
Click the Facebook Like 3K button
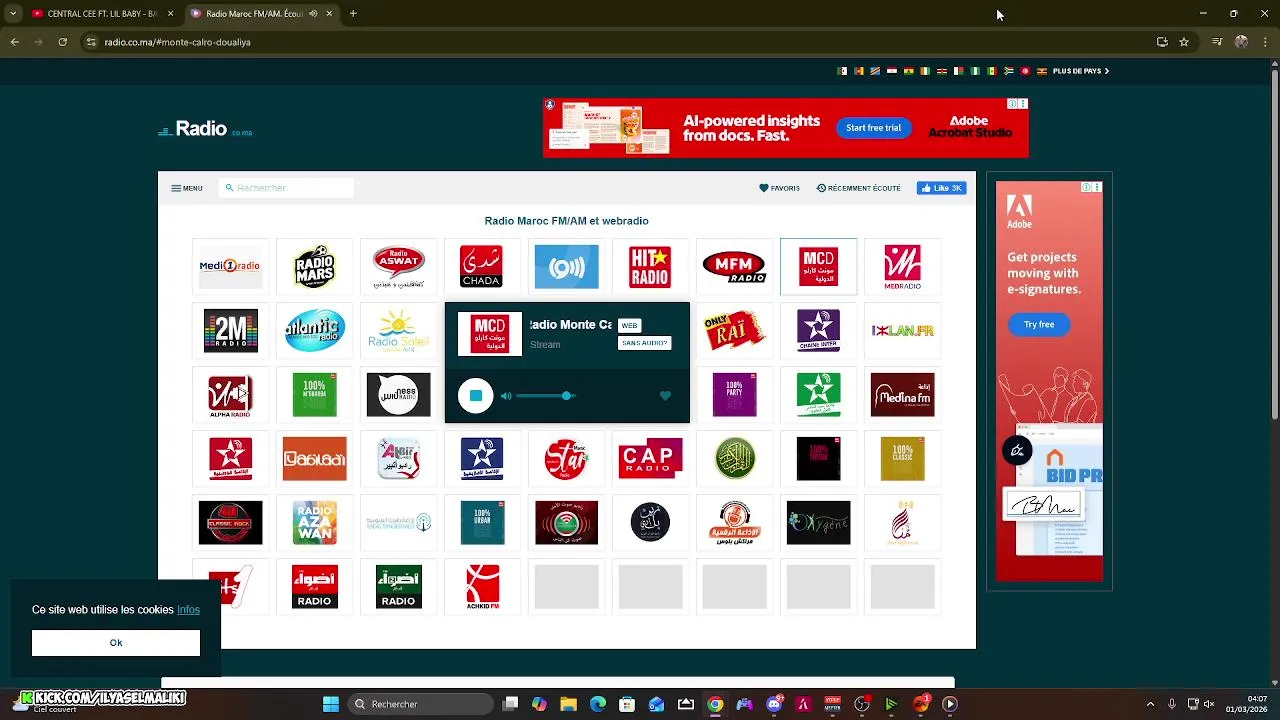tap(941, 188)
